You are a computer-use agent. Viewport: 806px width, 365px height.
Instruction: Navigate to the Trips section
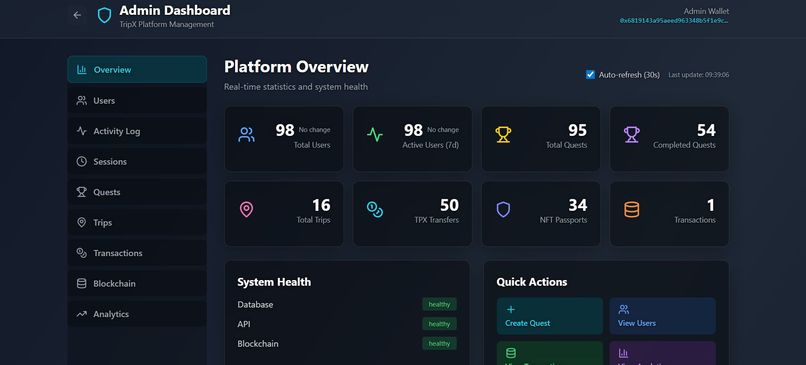tap(137, 223)
